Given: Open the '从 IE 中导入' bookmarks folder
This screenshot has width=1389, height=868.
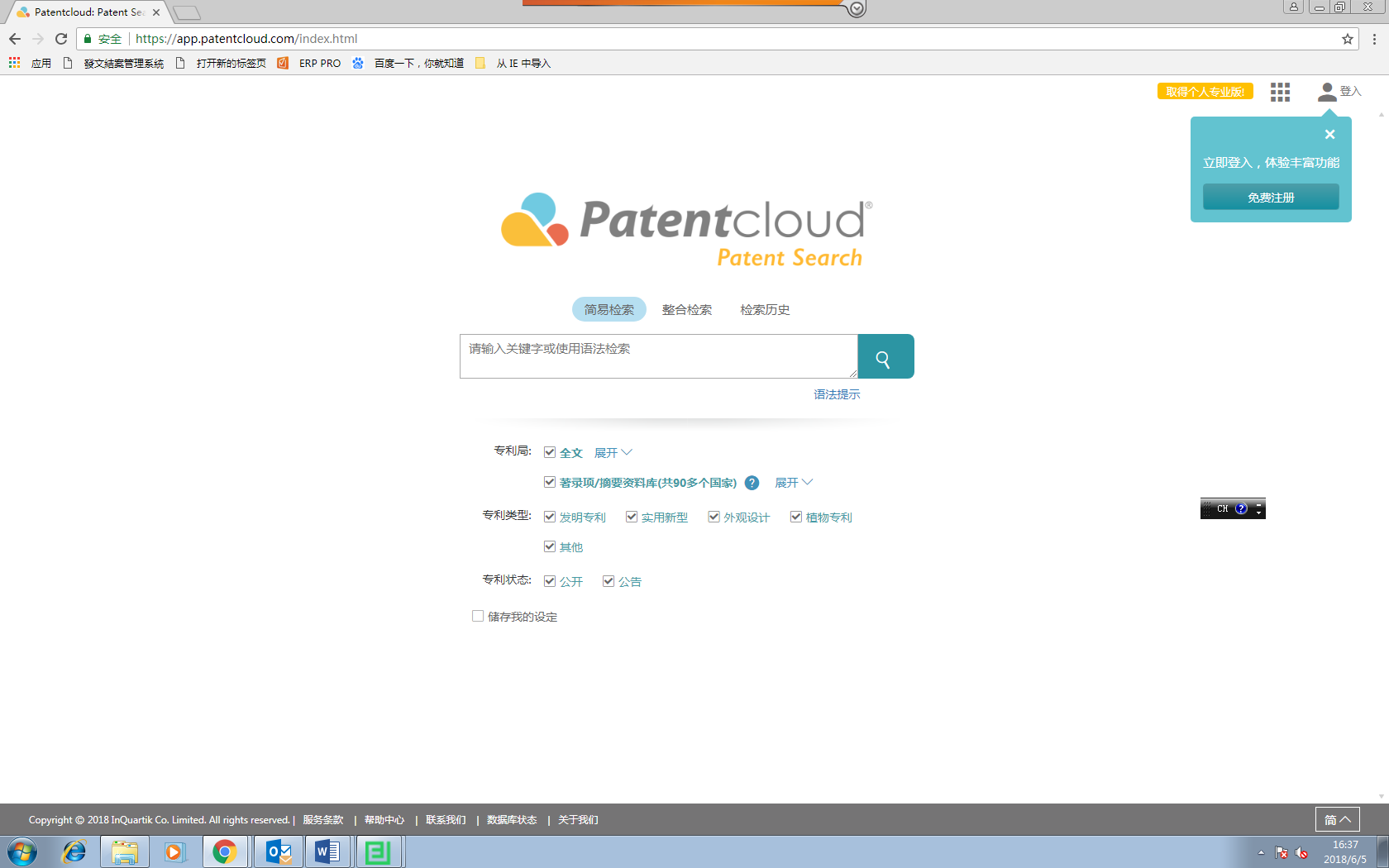Looking at the screenshot, I should coord(513,63).
